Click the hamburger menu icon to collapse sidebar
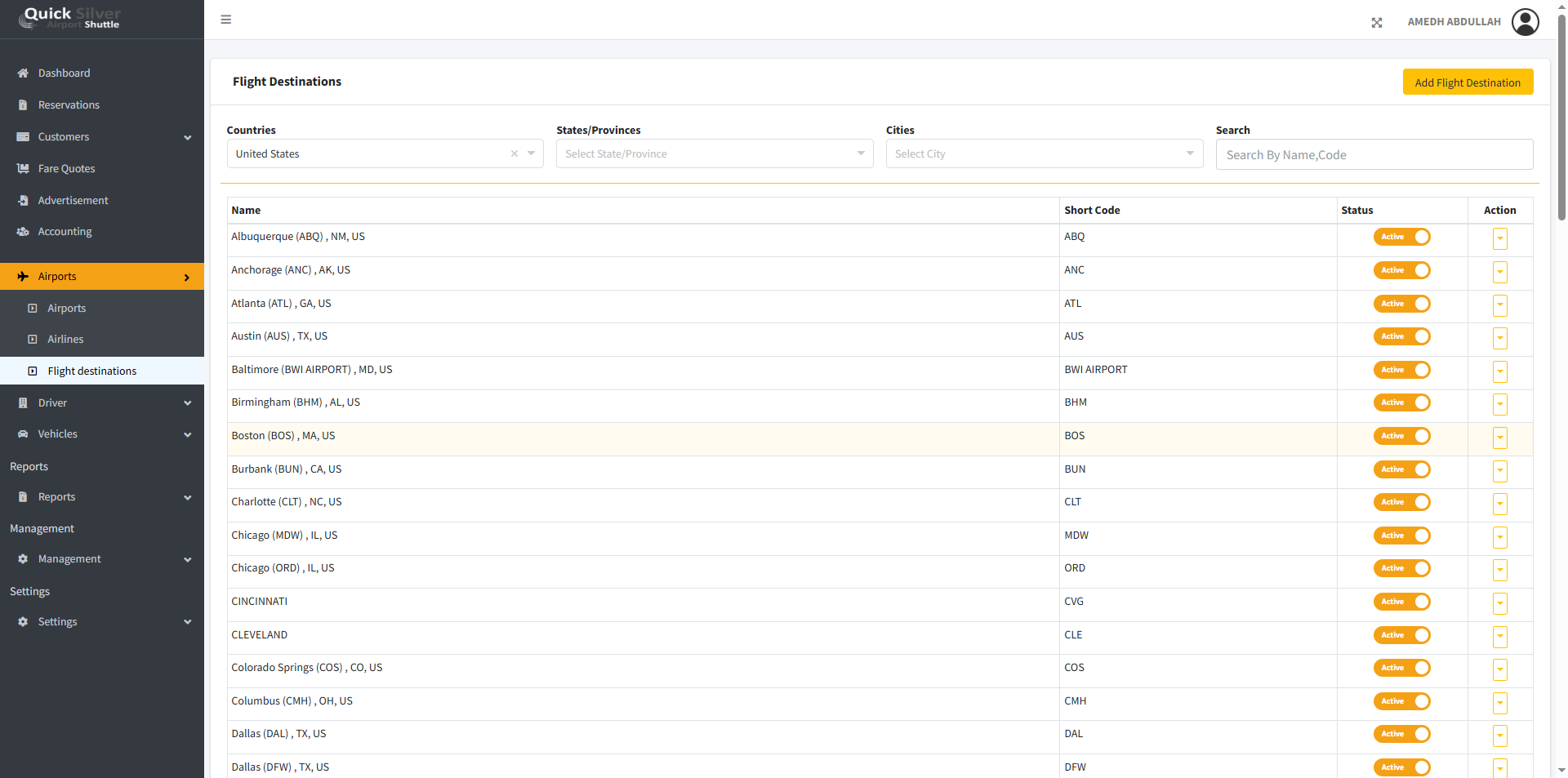The image size is (1568, 778). (226, 20)
